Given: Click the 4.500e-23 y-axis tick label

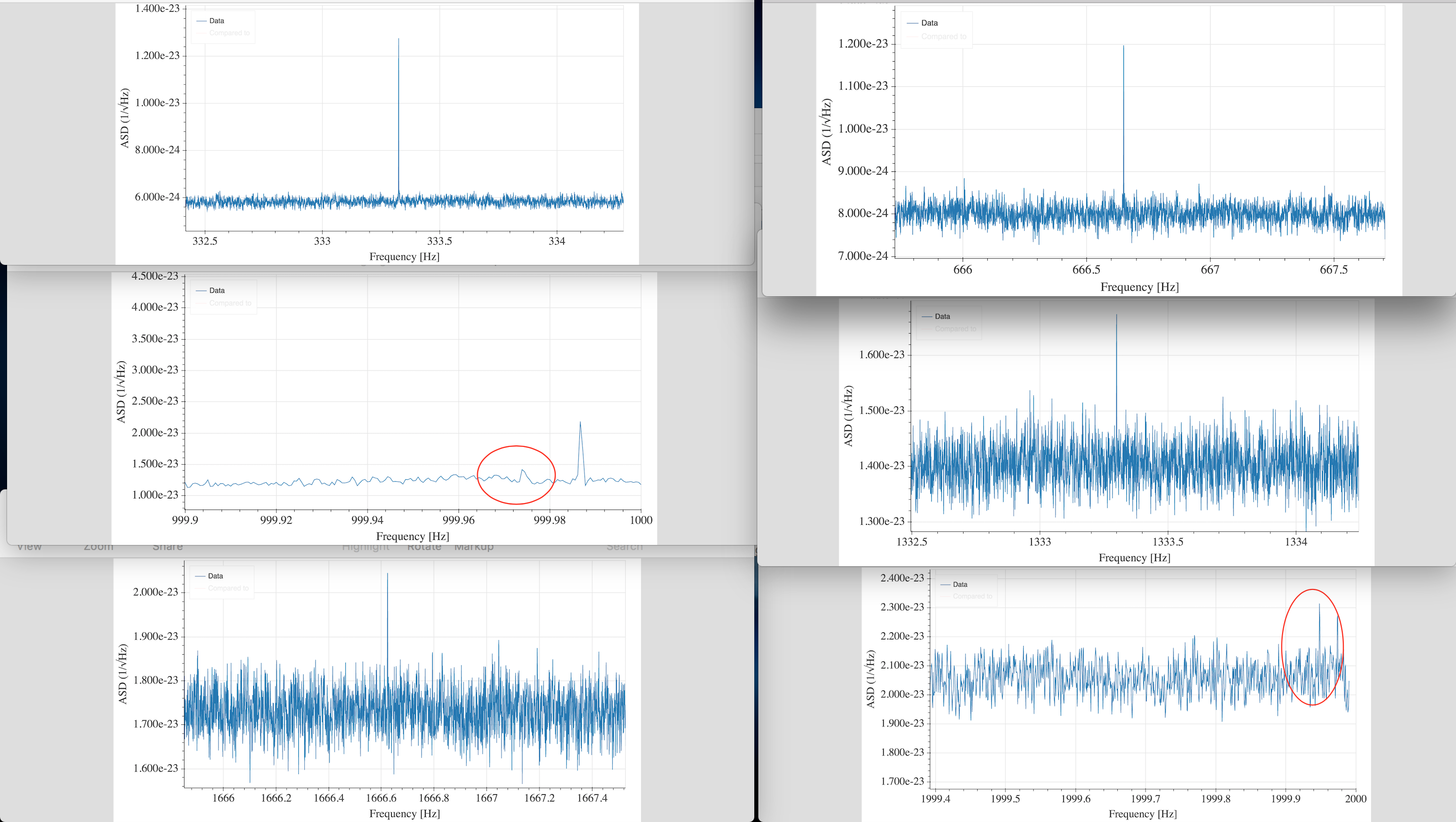Looking at the screenshot, I should (x=155, y=277).
